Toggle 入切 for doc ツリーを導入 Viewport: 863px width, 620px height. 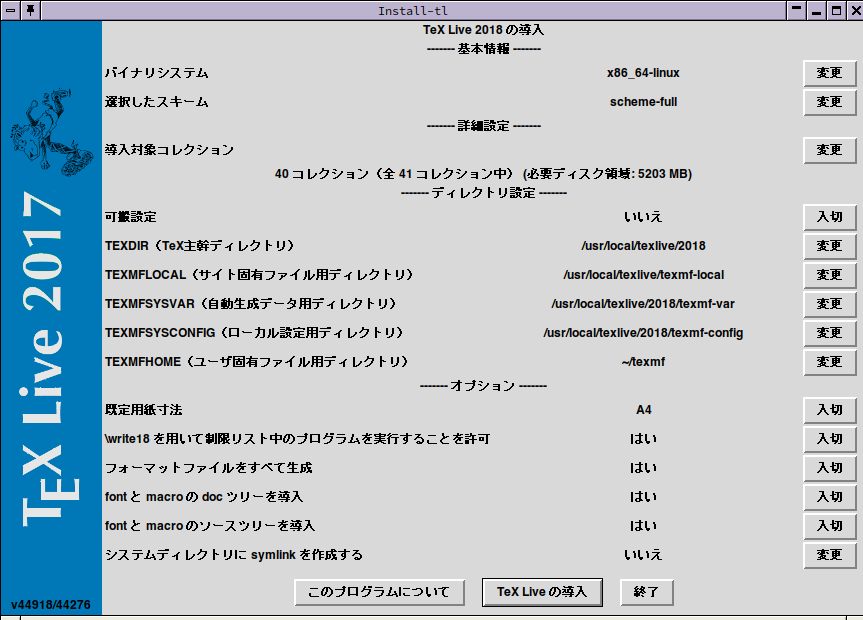tap(829, 497)
